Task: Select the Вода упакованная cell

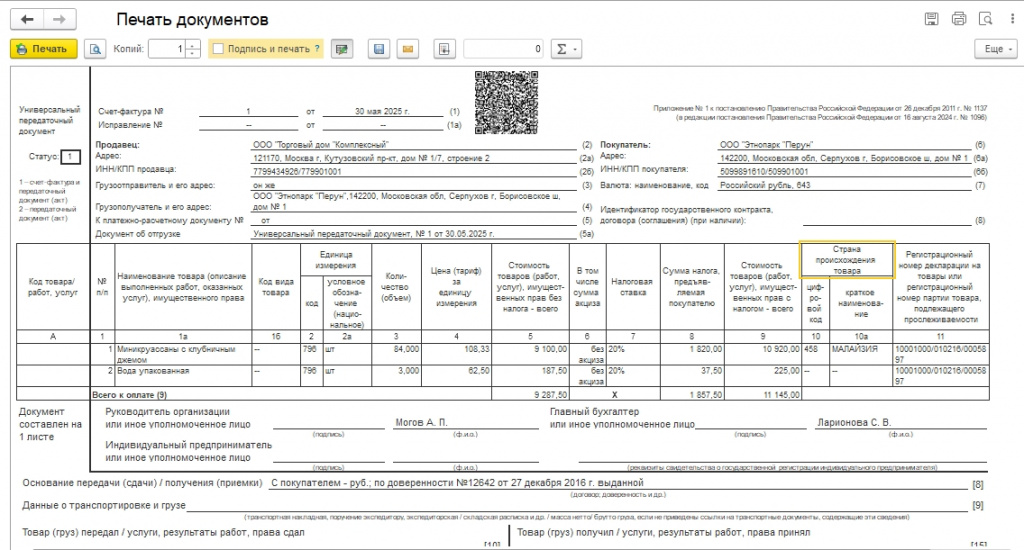Action: point(183,376)
